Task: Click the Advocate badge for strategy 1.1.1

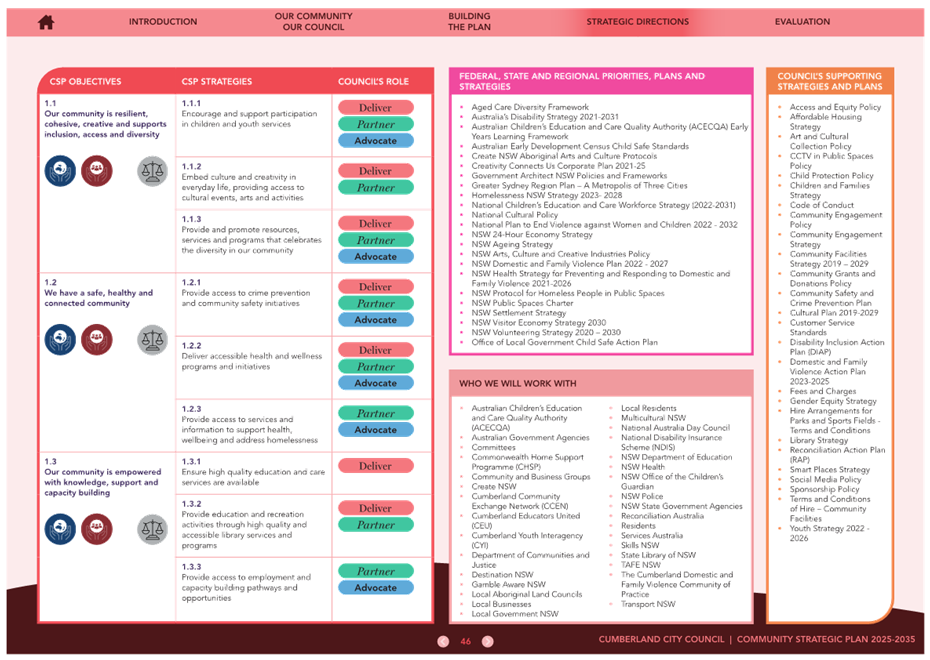Action: point(375,141)
